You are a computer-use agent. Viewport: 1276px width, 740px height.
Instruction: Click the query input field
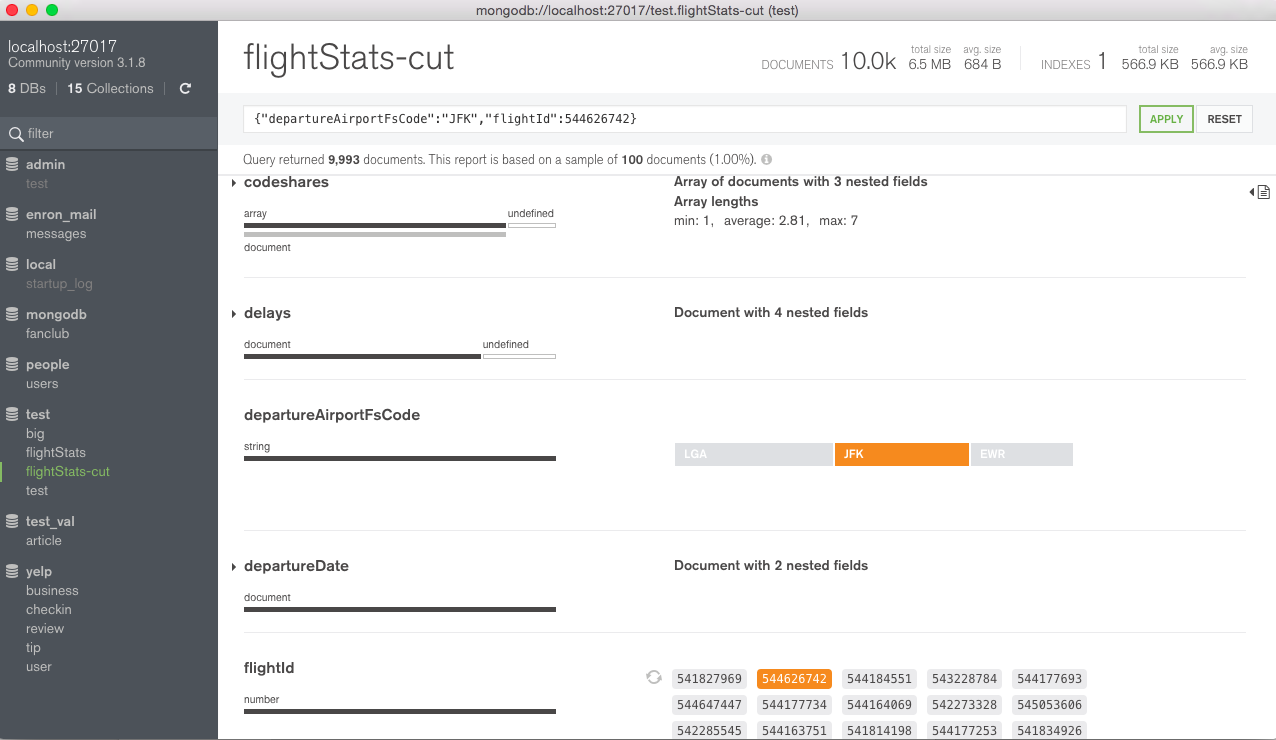(x=684, y=119)
